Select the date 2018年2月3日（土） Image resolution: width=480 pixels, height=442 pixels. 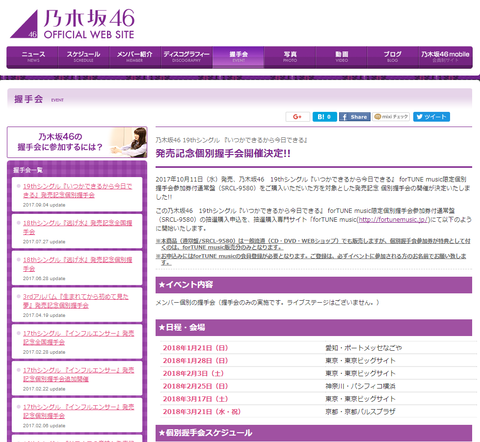coord(193,373)
